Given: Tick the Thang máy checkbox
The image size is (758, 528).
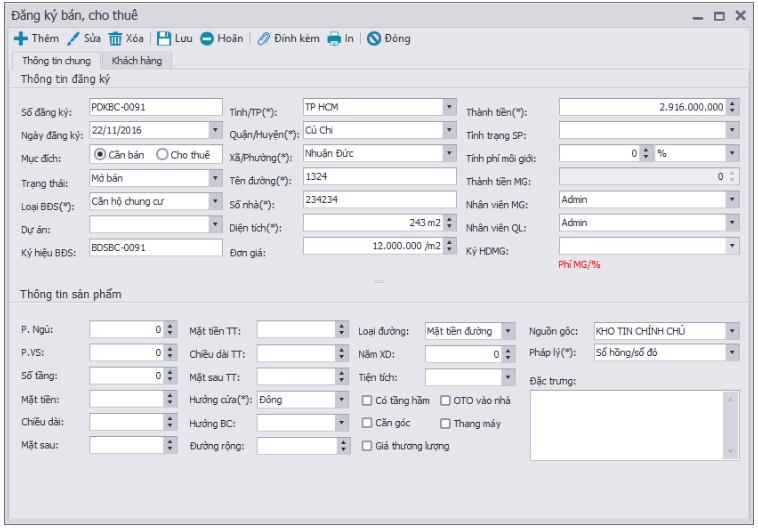Looking at the screenshot, I should click(446, 424).
